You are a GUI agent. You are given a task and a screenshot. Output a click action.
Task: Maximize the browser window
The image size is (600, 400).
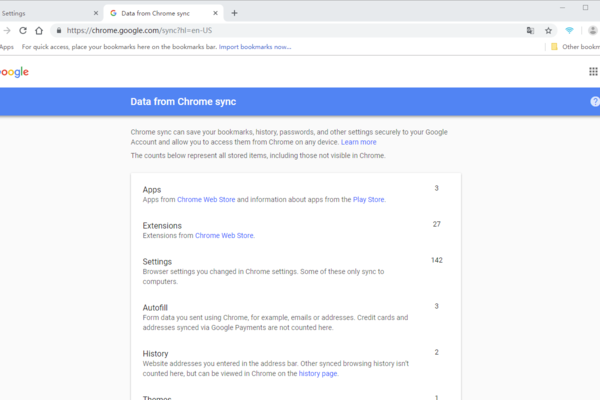(x=585, y=8)
